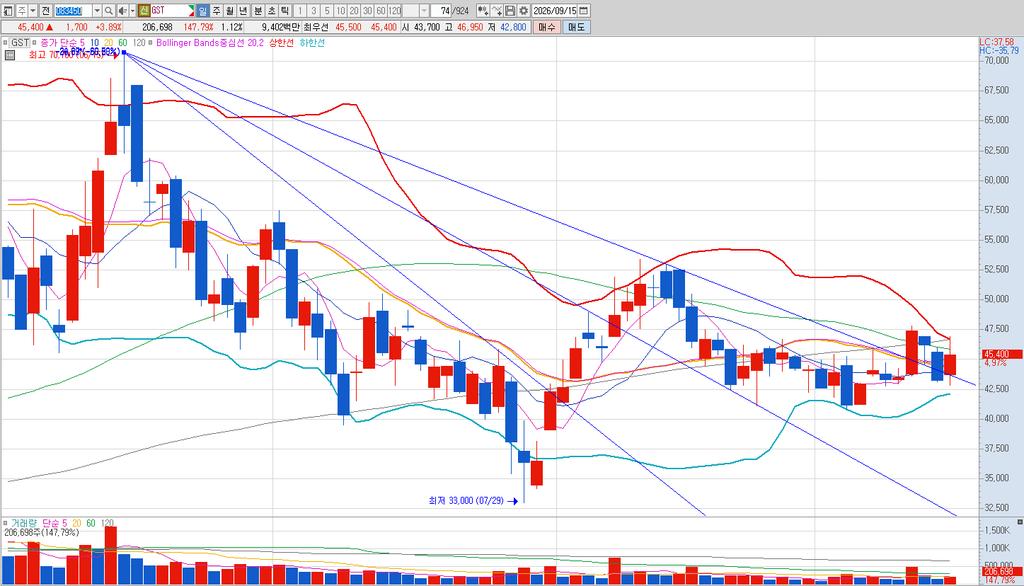Open the stock code search magnifier
This screenshot has width=1024, height=586.
point(109,10)
